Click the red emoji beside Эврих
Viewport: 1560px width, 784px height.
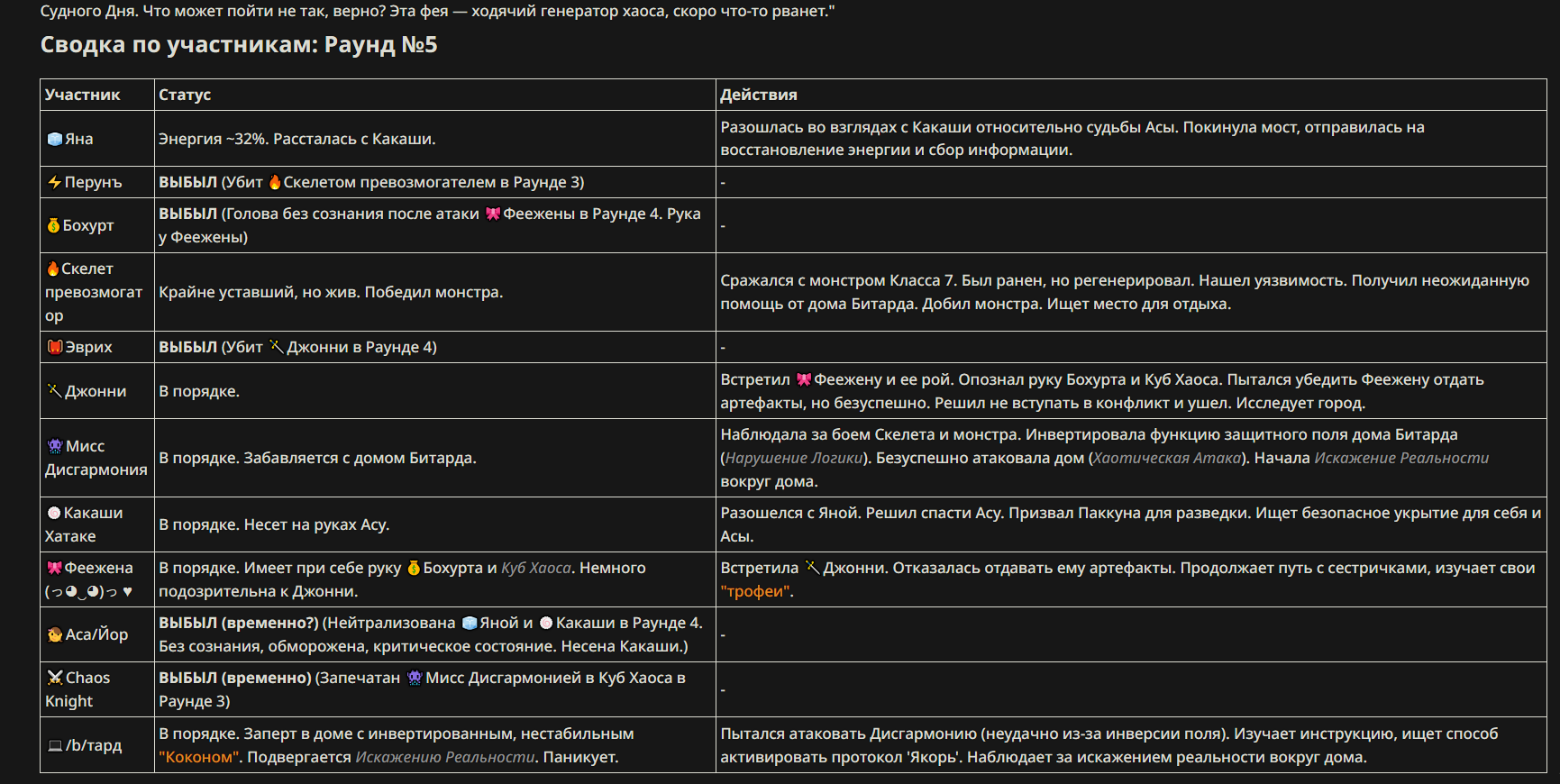(x=55, y=347)
